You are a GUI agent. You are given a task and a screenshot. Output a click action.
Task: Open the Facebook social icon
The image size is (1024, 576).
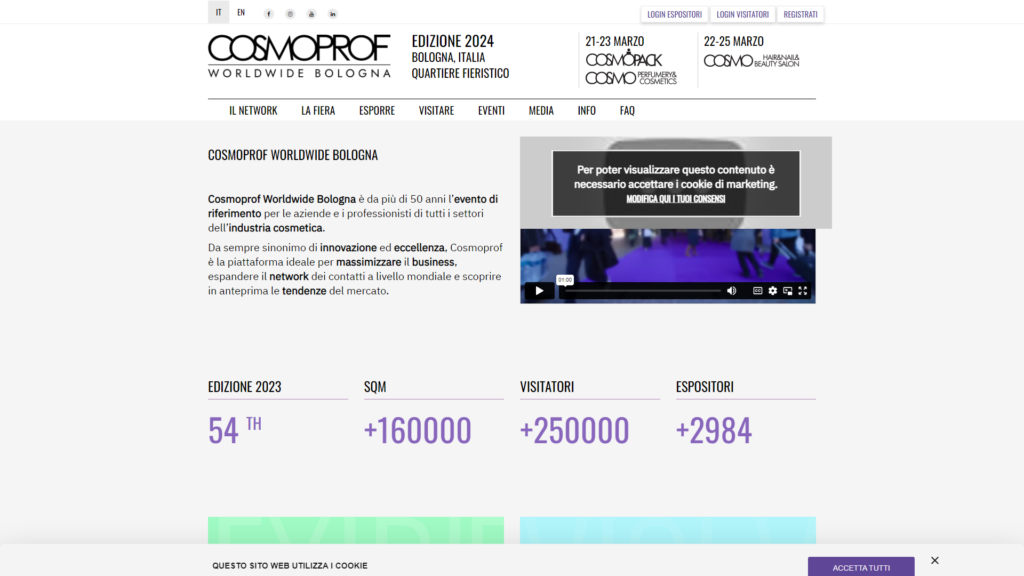268,14
